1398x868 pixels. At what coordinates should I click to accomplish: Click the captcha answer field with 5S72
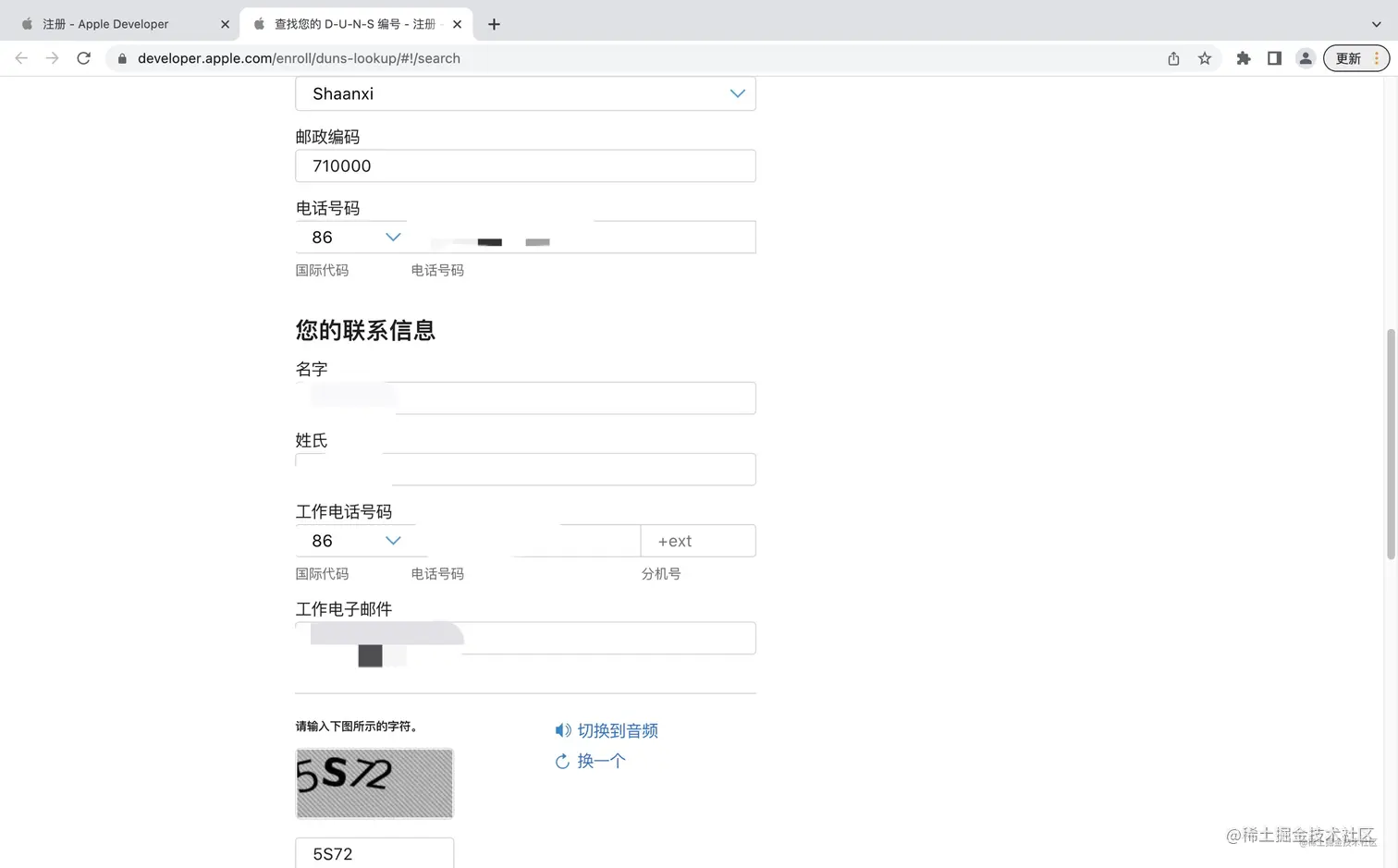(x=374, y=853)
